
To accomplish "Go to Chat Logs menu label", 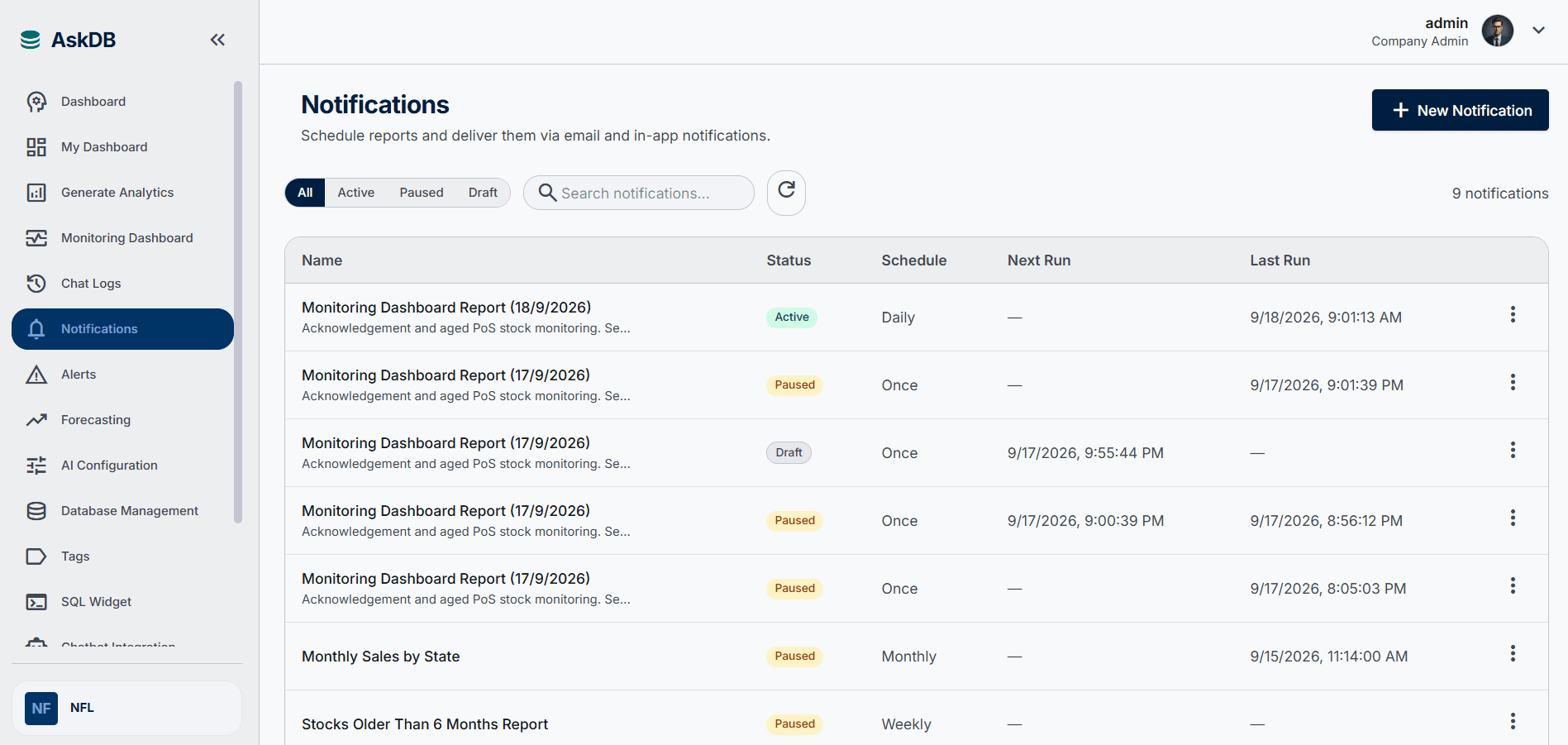I will coord(91,284).
